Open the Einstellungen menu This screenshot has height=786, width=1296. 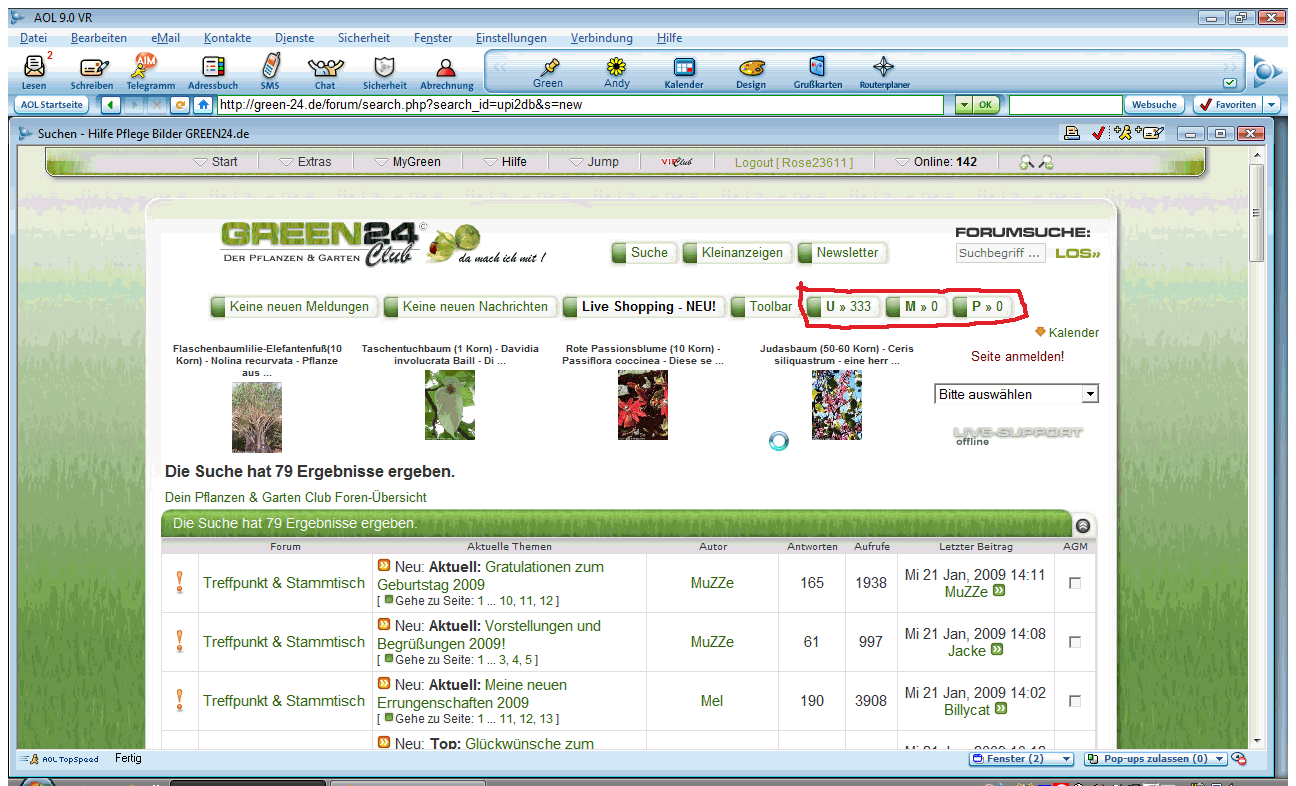click(511, 38)
